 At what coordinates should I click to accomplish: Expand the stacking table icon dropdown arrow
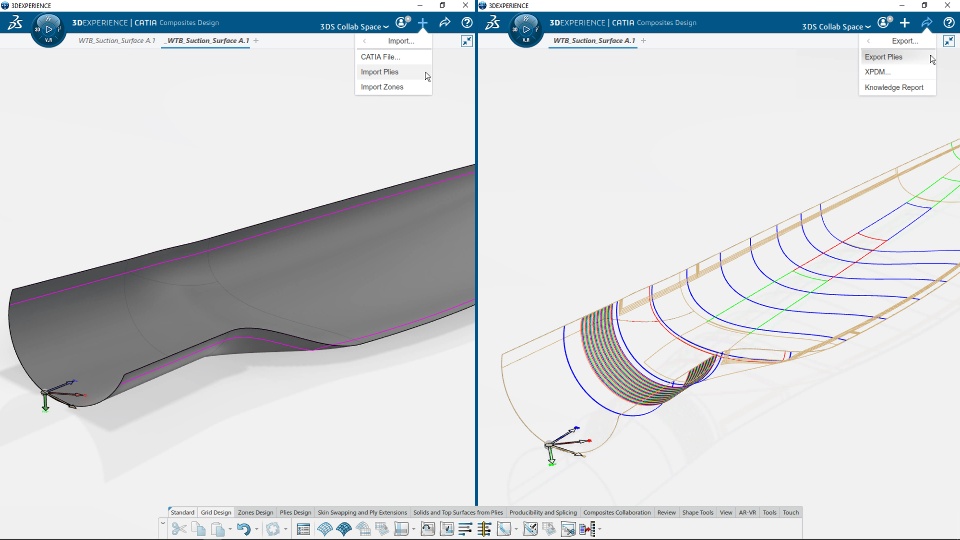pyautogui.click(x=414, y=529)
